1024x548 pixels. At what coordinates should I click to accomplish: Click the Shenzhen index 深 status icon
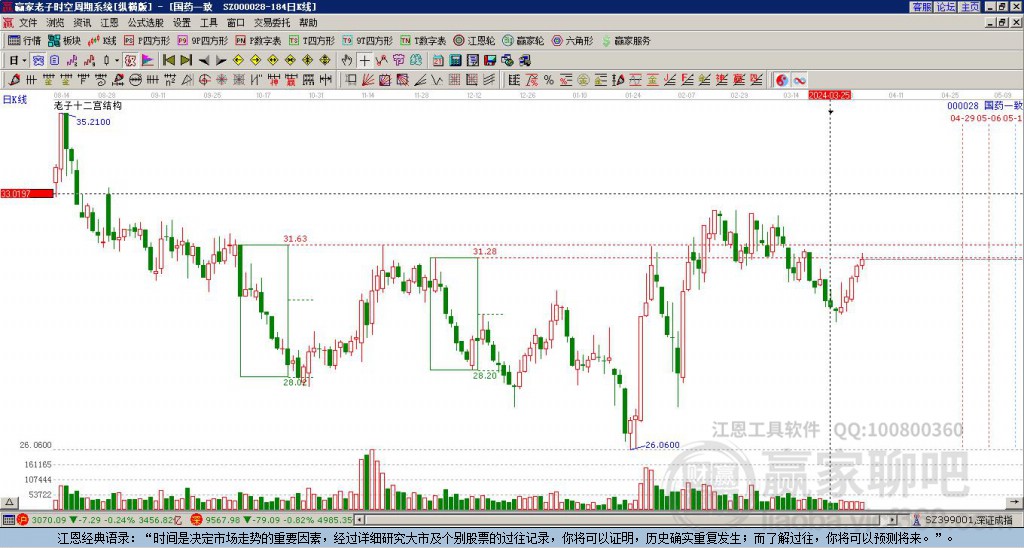pos(196,520)
